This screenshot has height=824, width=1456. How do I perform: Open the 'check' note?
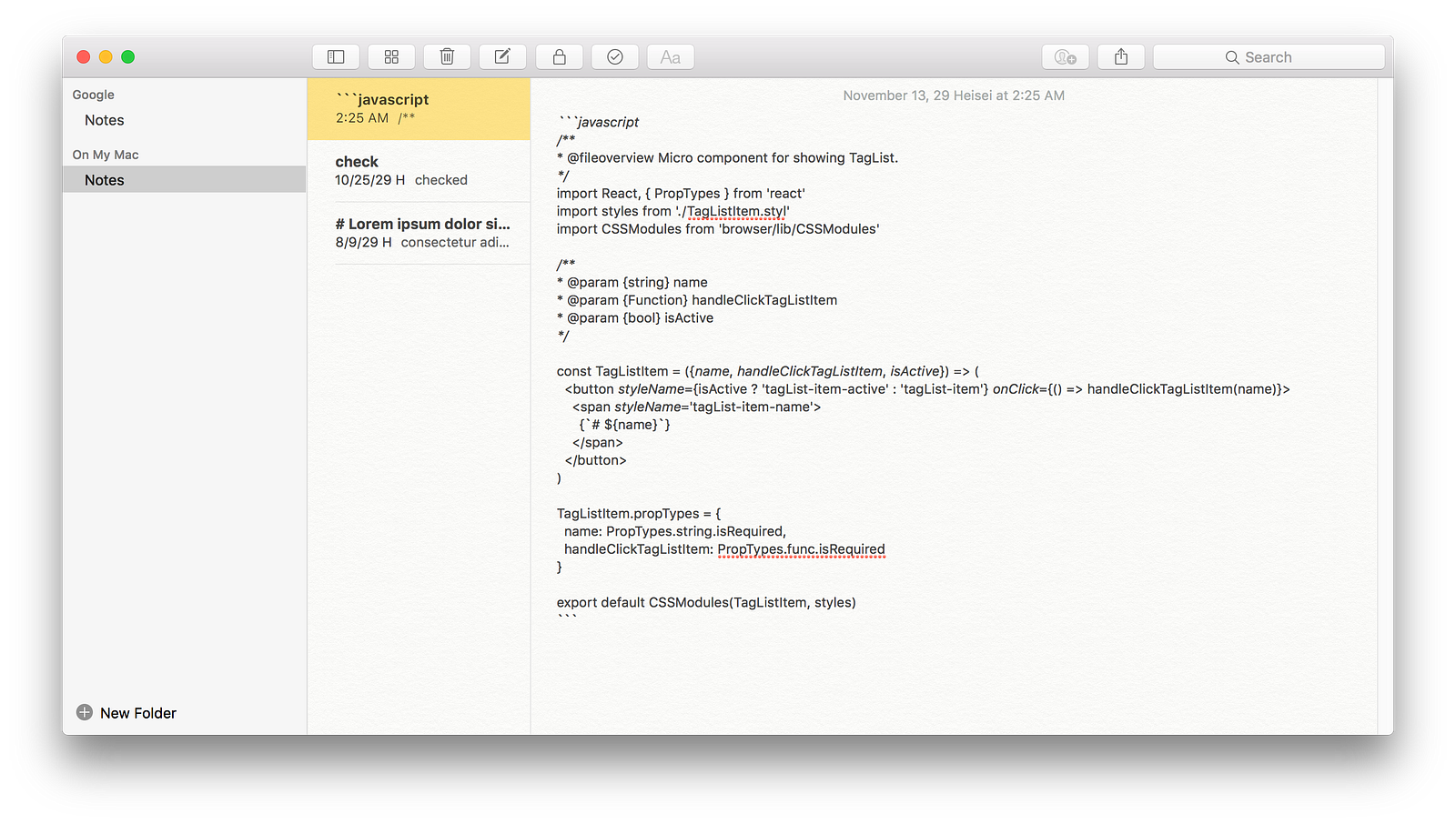(419, 171)
